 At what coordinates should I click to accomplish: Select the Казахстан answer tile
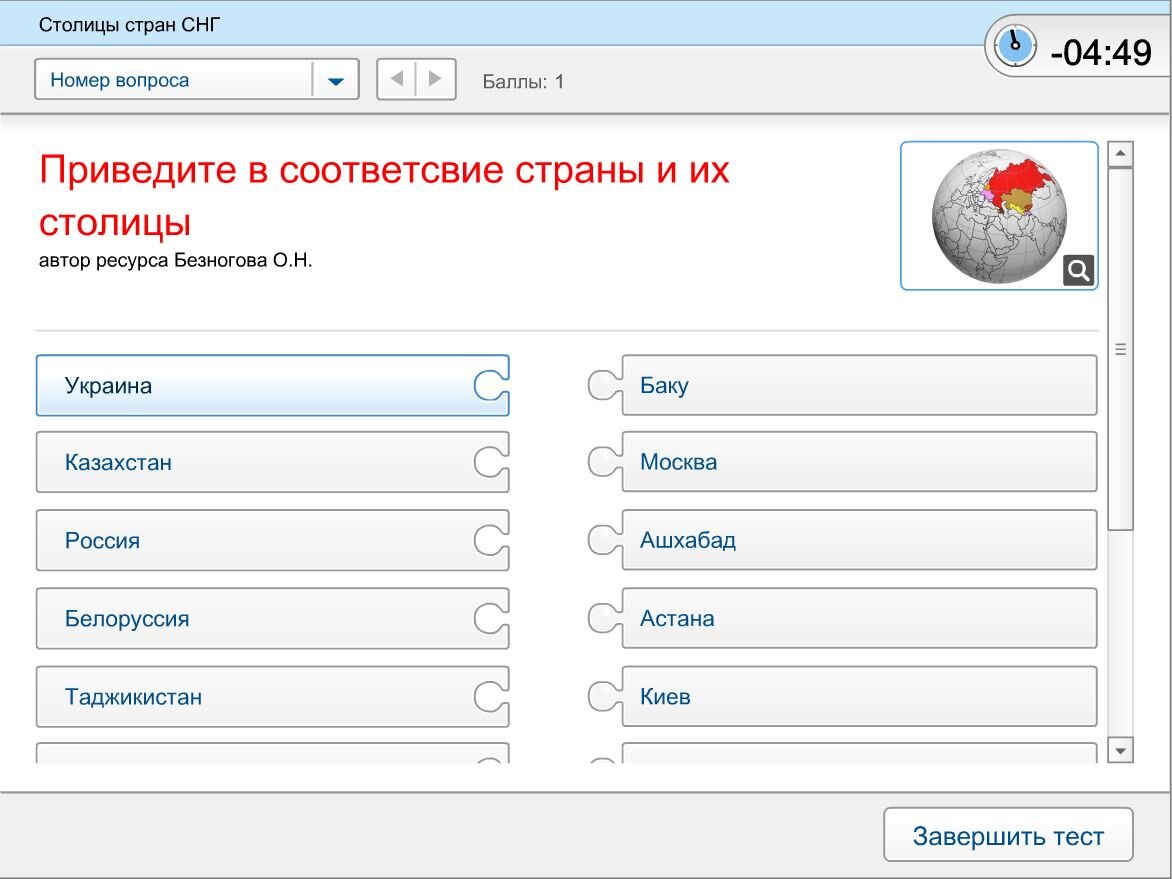click(x=270, y=462)
